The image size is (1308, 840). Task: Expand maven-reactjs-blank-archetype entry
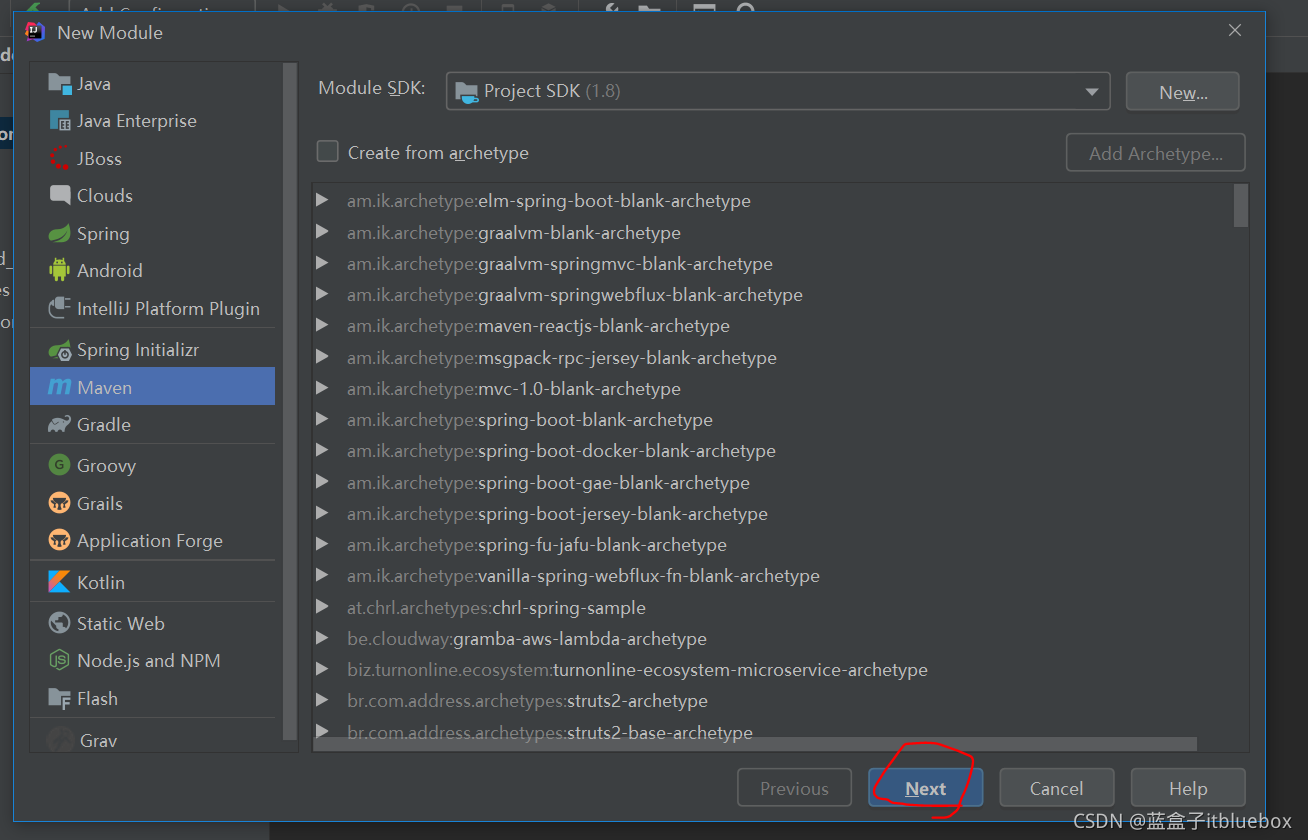(322, 325)
